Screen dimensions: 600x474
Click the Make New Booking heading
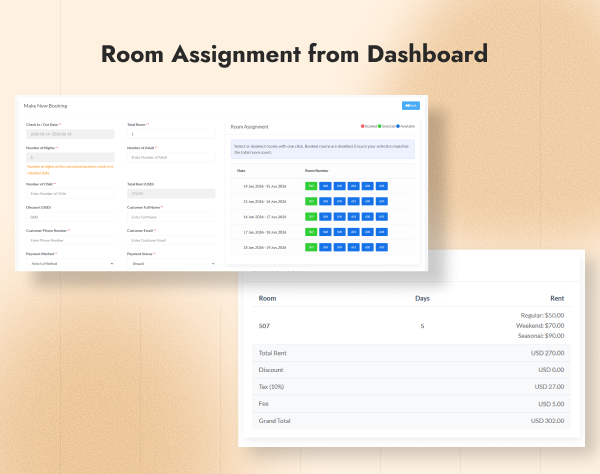pos(45,106)
